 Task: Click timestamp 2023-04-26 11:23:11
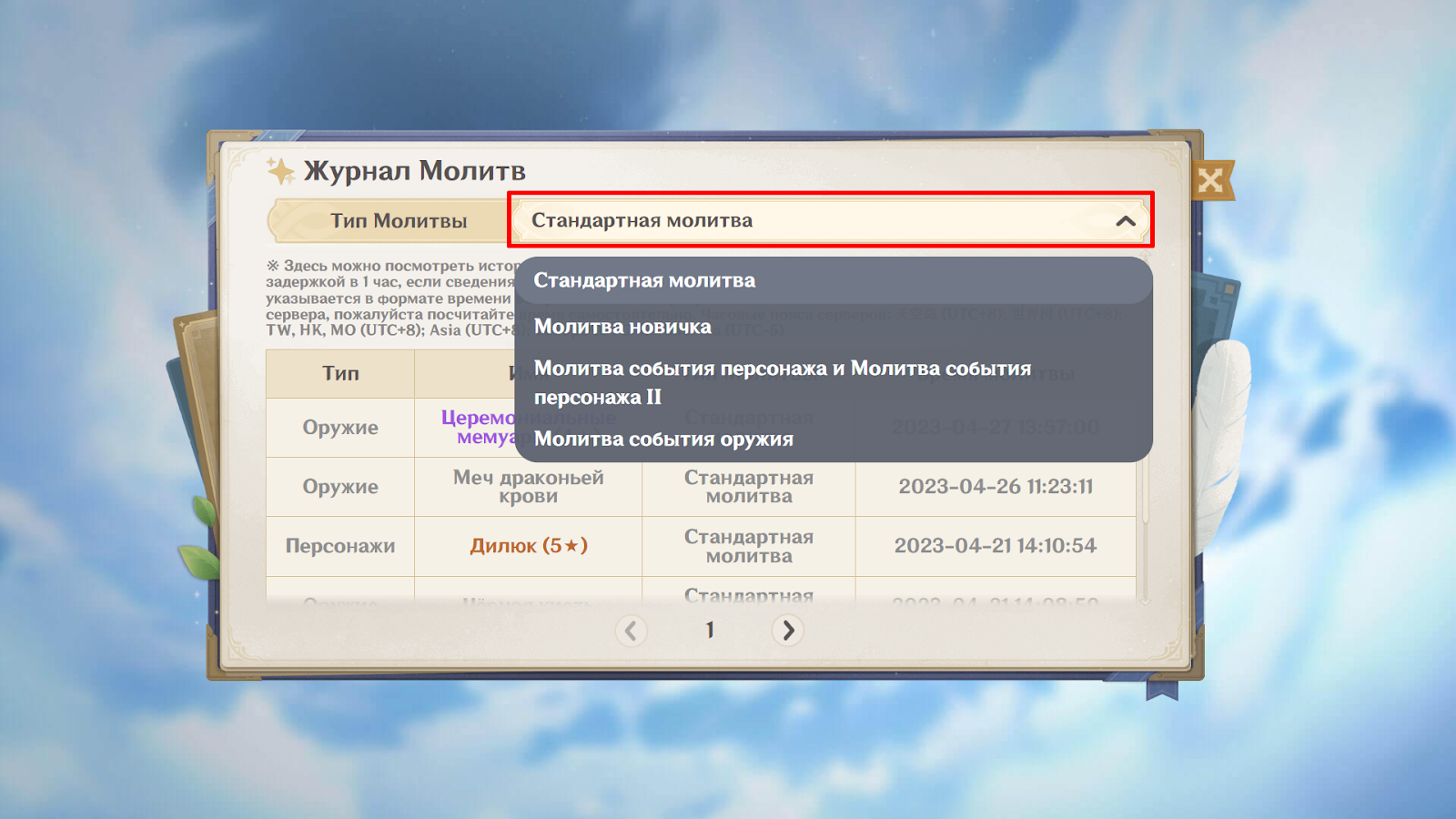point(996,487)
